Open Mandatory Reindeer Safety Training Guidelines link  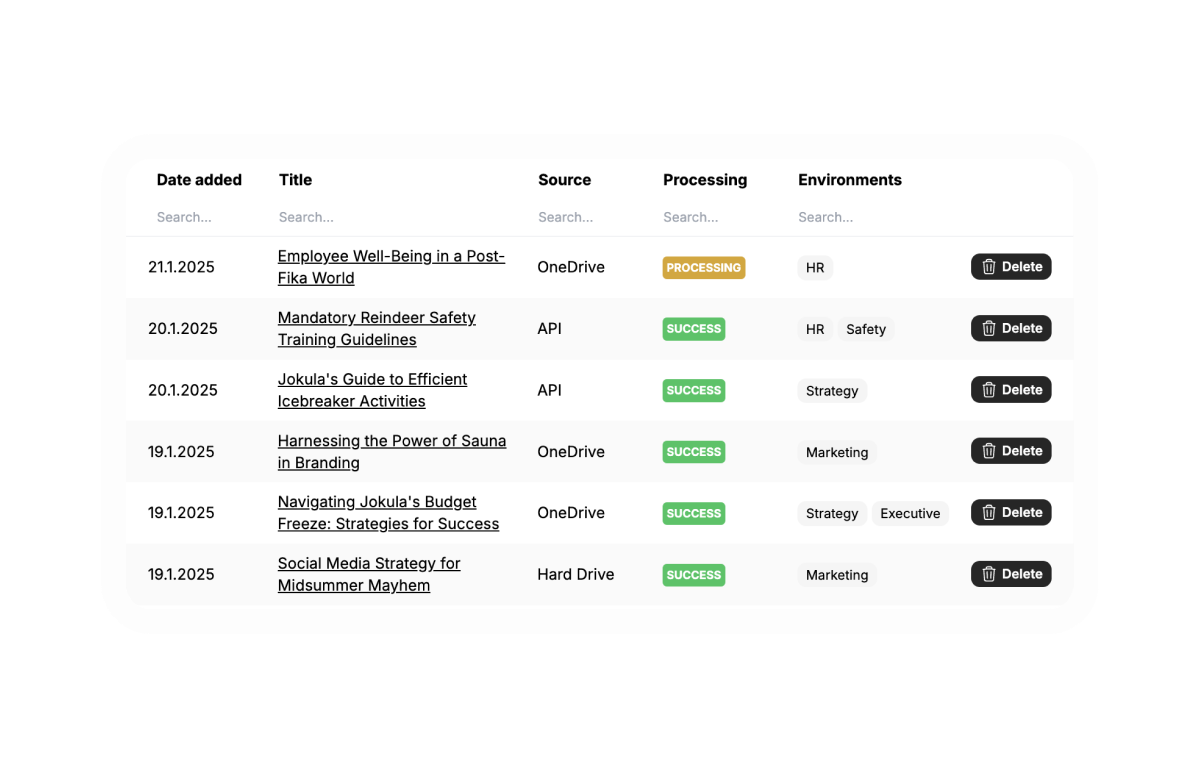tap(377, 329)
